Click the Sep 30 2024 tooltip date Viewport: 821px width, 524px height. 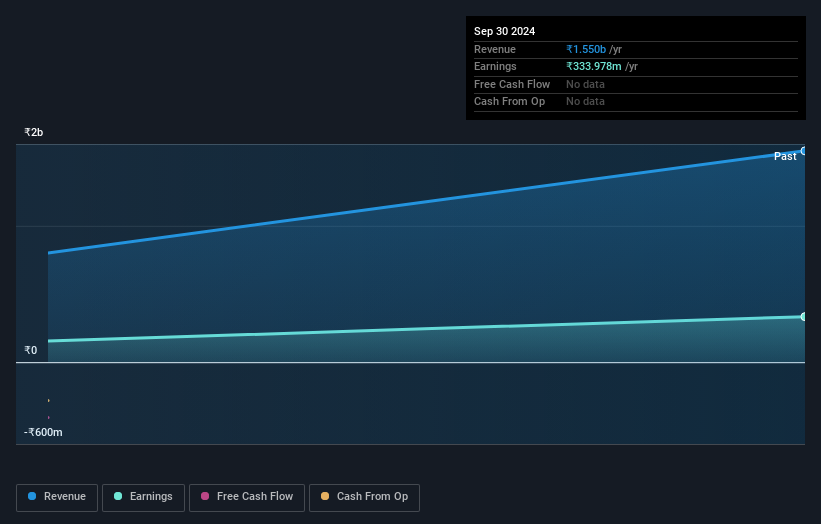[x=504, y=31]
